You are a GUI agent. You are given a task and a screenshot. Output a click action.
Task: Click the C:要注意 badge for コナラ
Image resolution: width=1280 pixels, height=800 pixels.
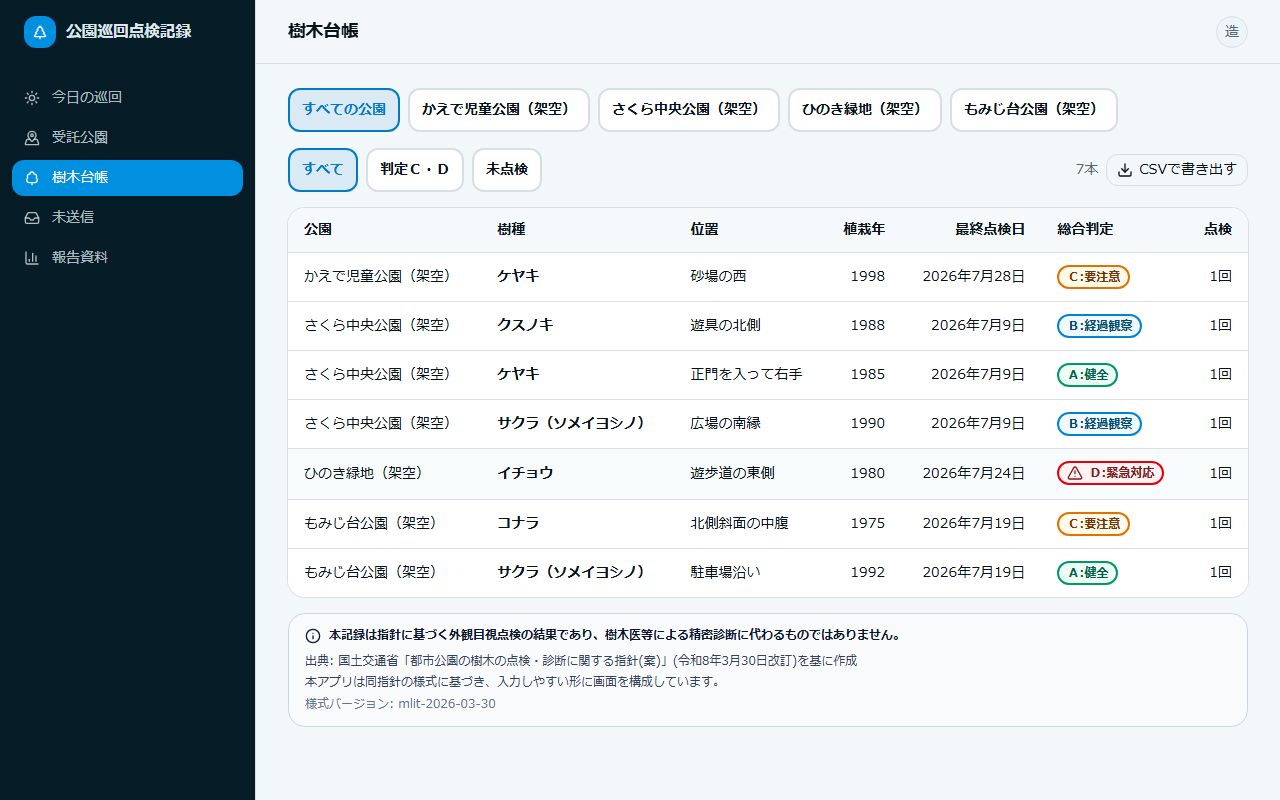(x=1093, y=524)
